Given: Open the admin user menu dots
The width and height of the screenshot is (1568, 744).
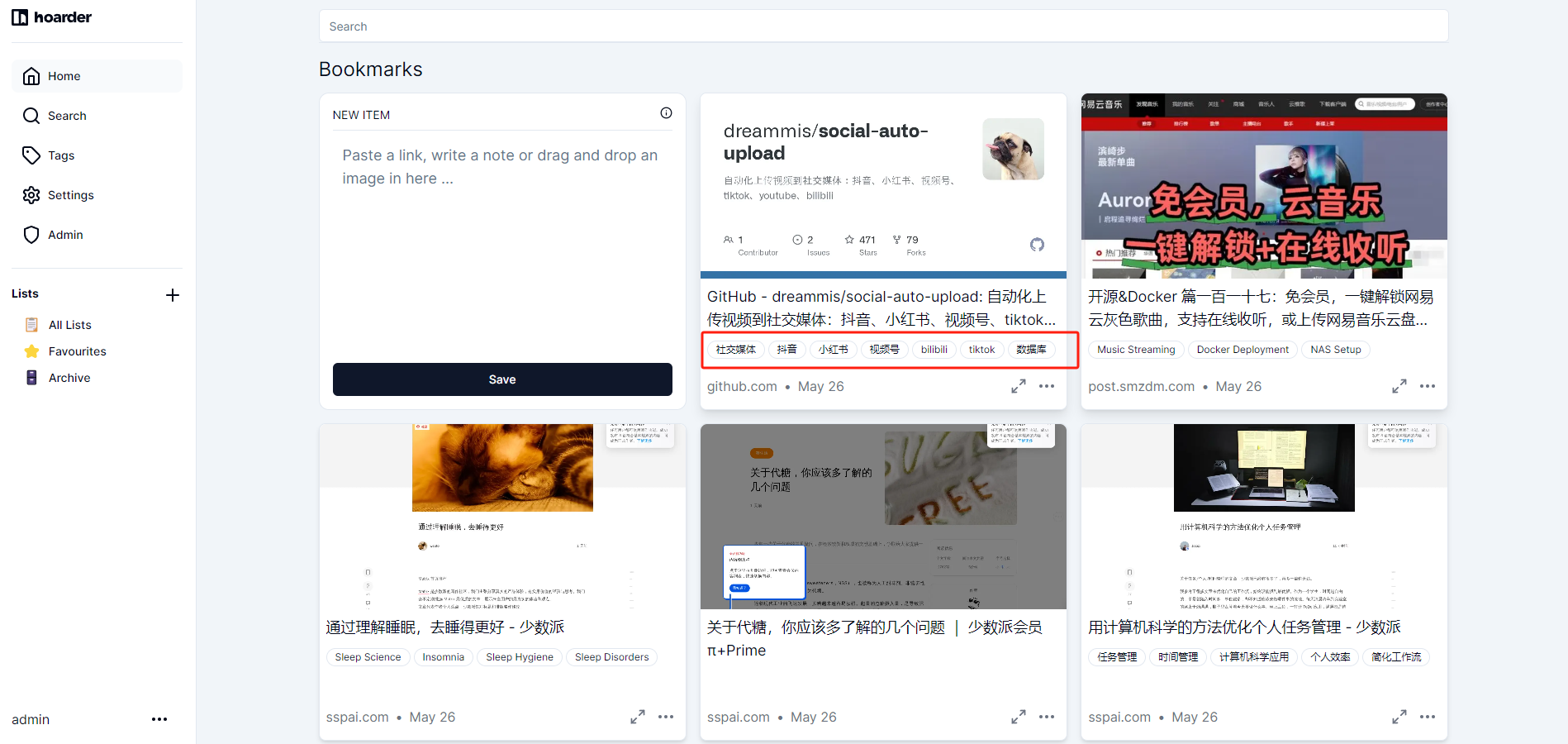Looking at the screenshot, I should point(159,719).
